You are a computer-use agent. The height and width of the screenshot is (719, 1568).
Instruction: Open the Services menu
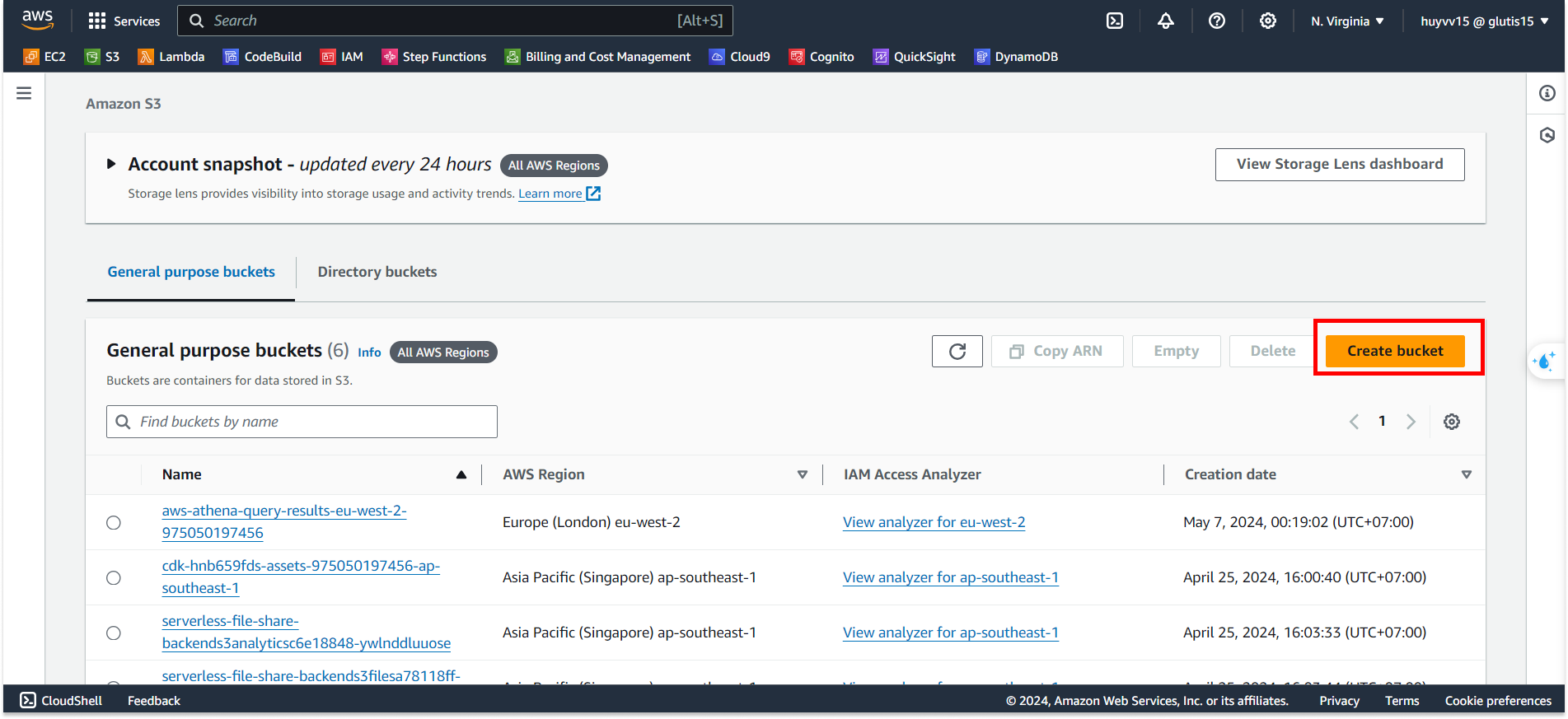pos(124,21)
